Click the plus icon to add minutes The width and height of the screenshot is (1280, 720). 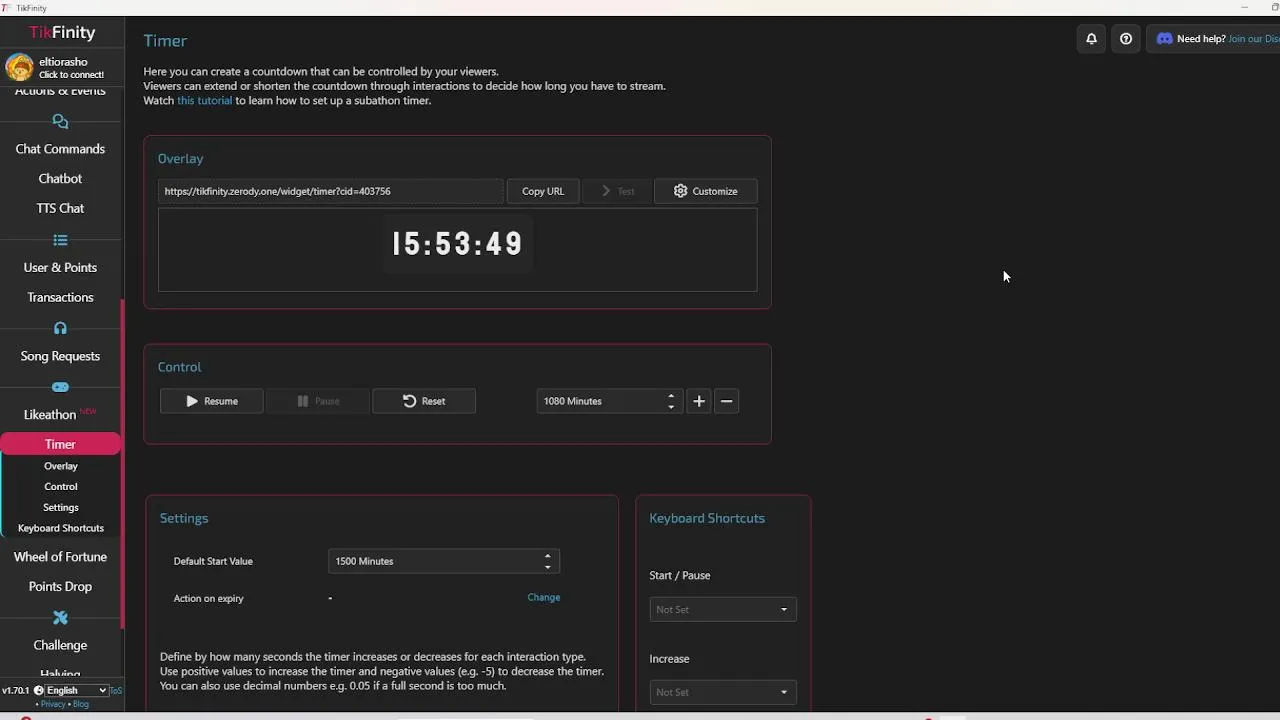coord(699,401)
